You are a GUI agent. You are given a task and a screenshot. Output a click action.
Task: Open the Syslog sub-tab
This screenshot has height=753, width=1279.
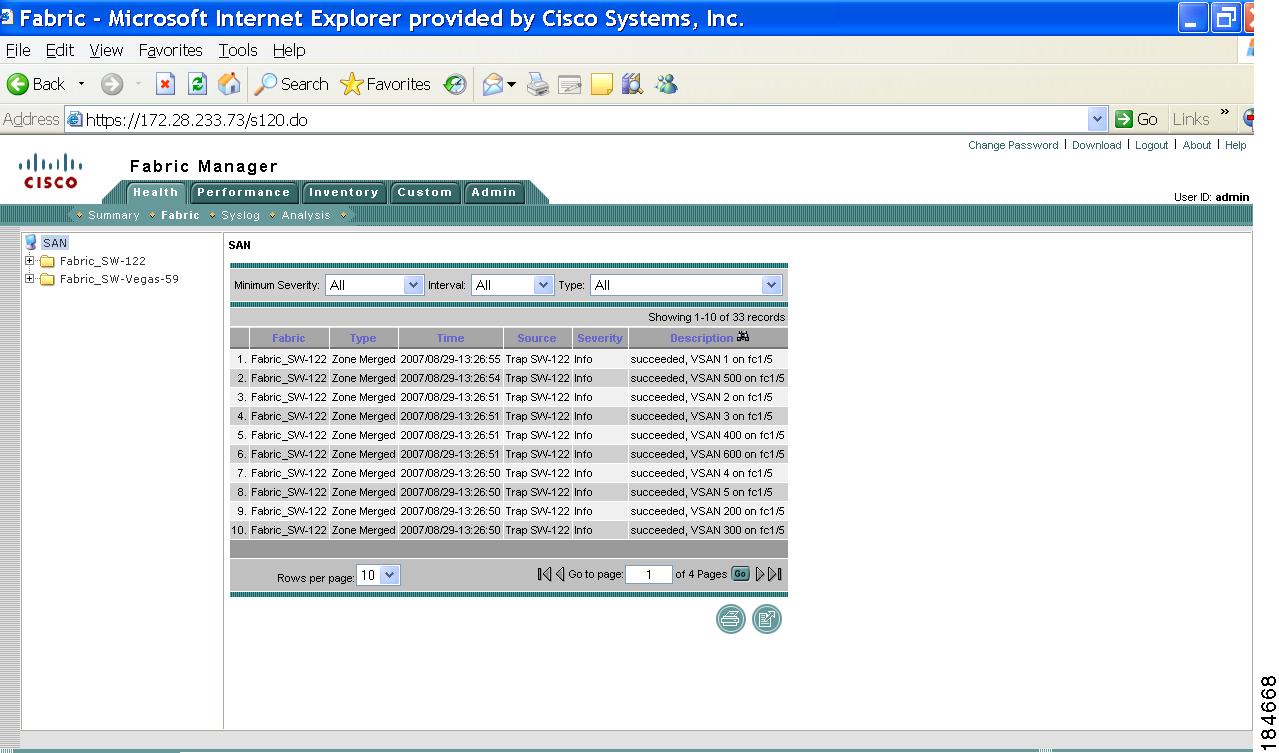tap(240, 215)
